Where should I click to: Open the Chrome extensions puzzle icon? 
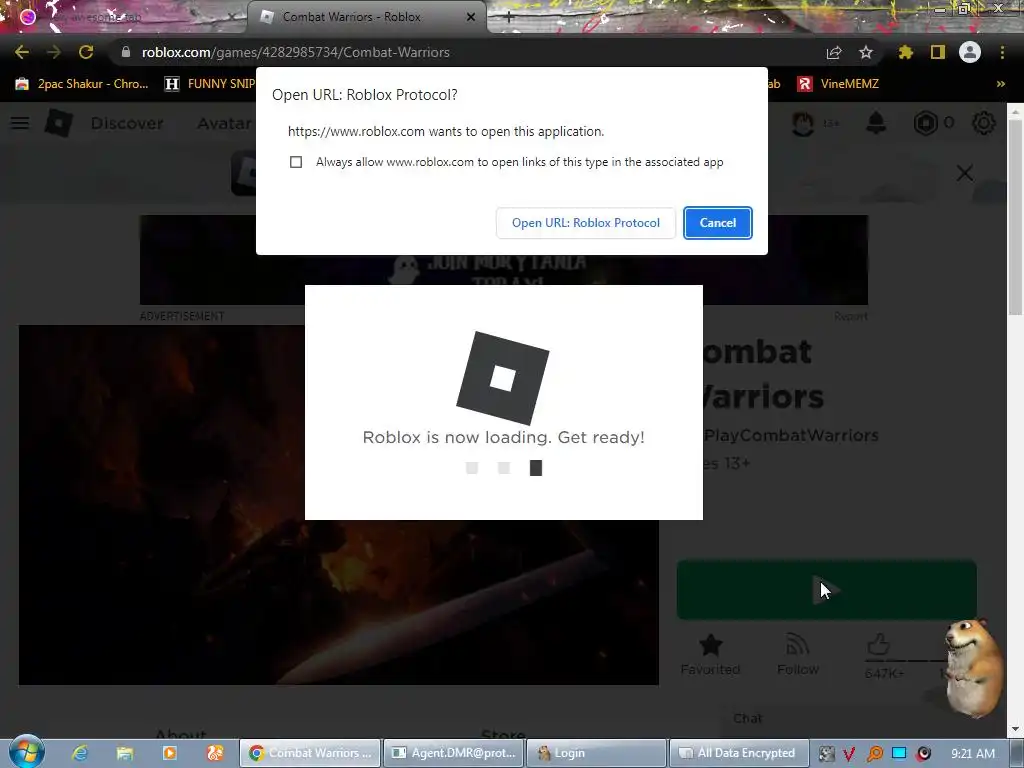click(x=906, y=52)
